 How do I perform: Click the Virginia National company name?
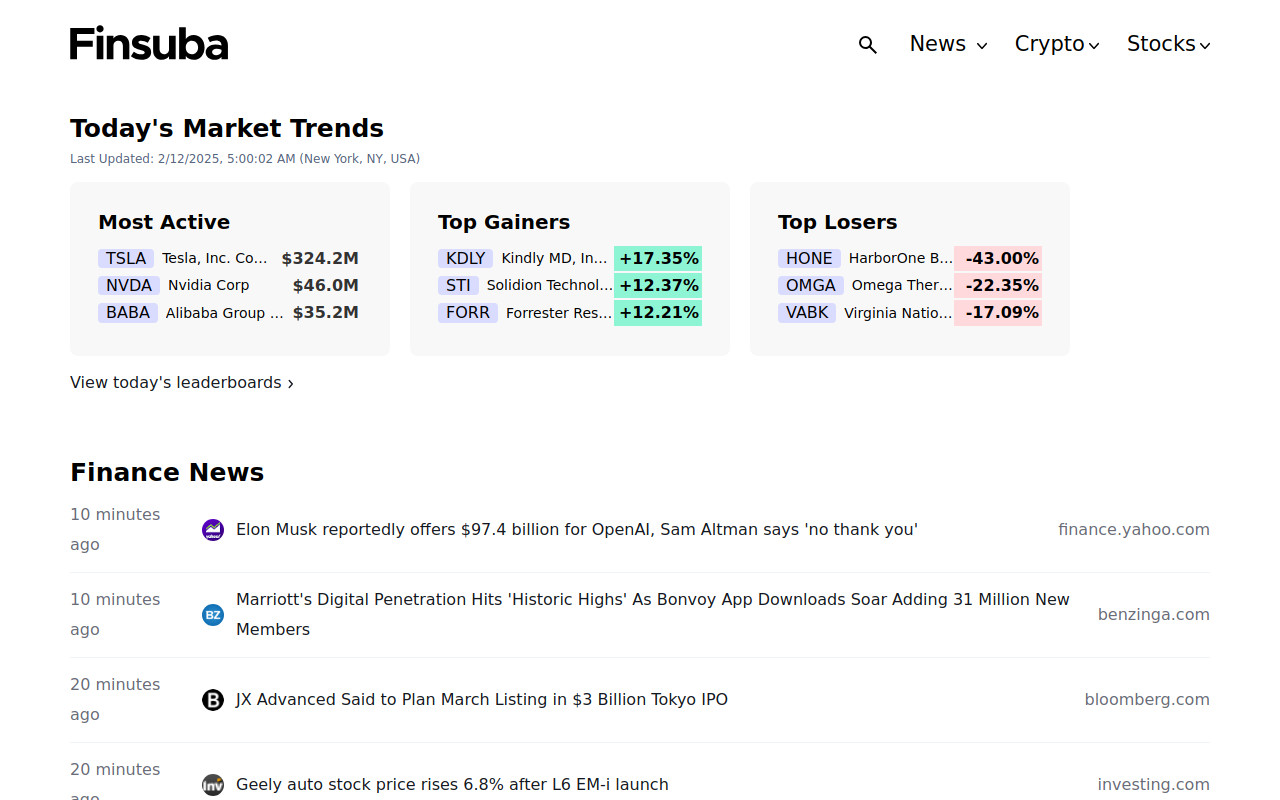(x=899, y=312)
